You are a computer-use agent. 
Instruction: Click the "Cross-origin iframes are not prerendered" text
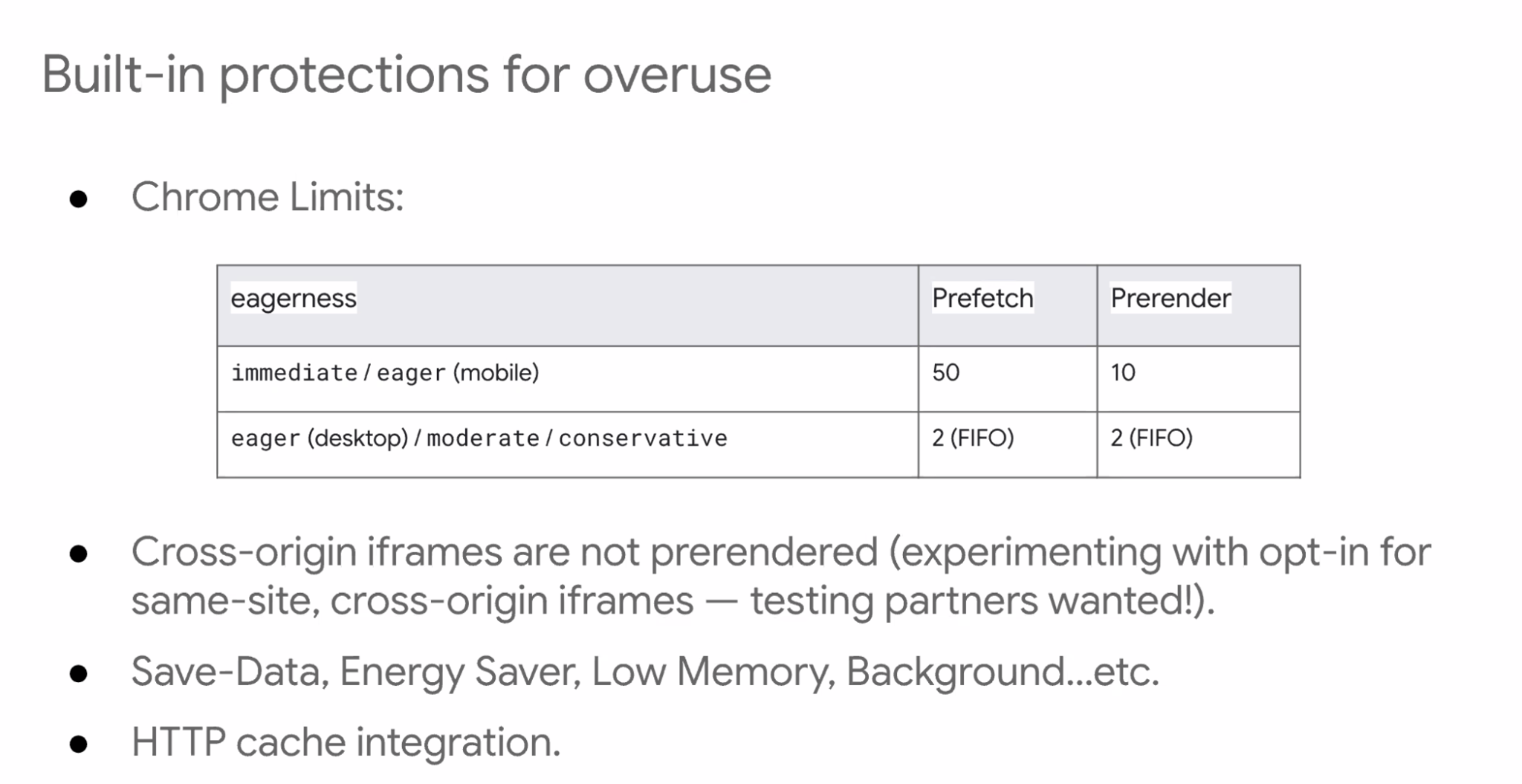(504, 552)
